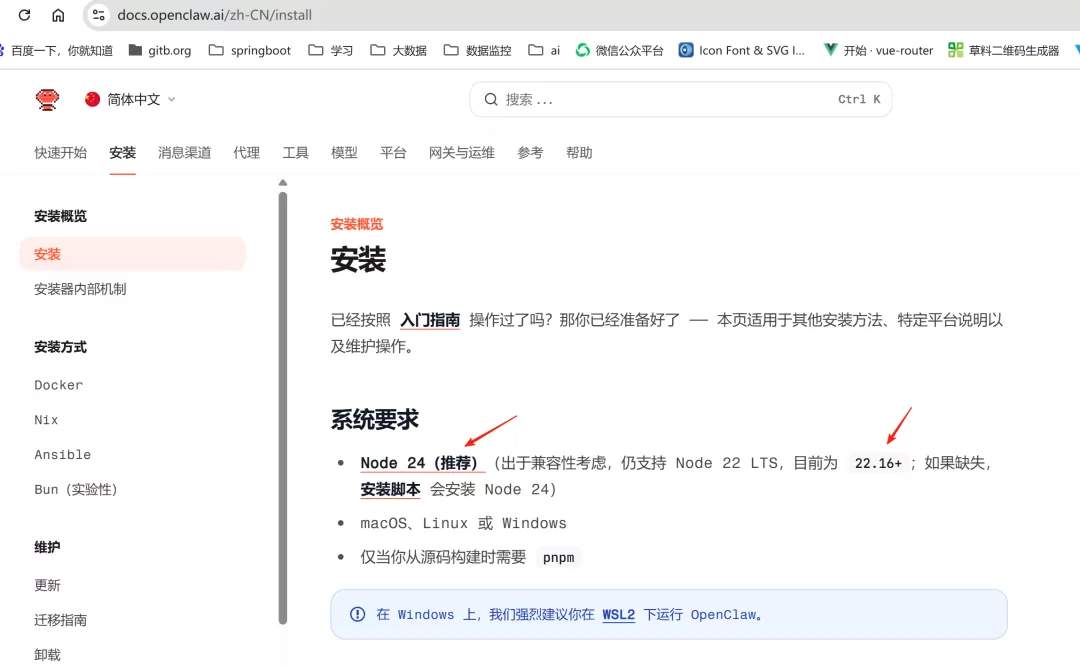Open the 大数据 bookmark folder
The image size is (1080, 665).
[x=399, y=50]
